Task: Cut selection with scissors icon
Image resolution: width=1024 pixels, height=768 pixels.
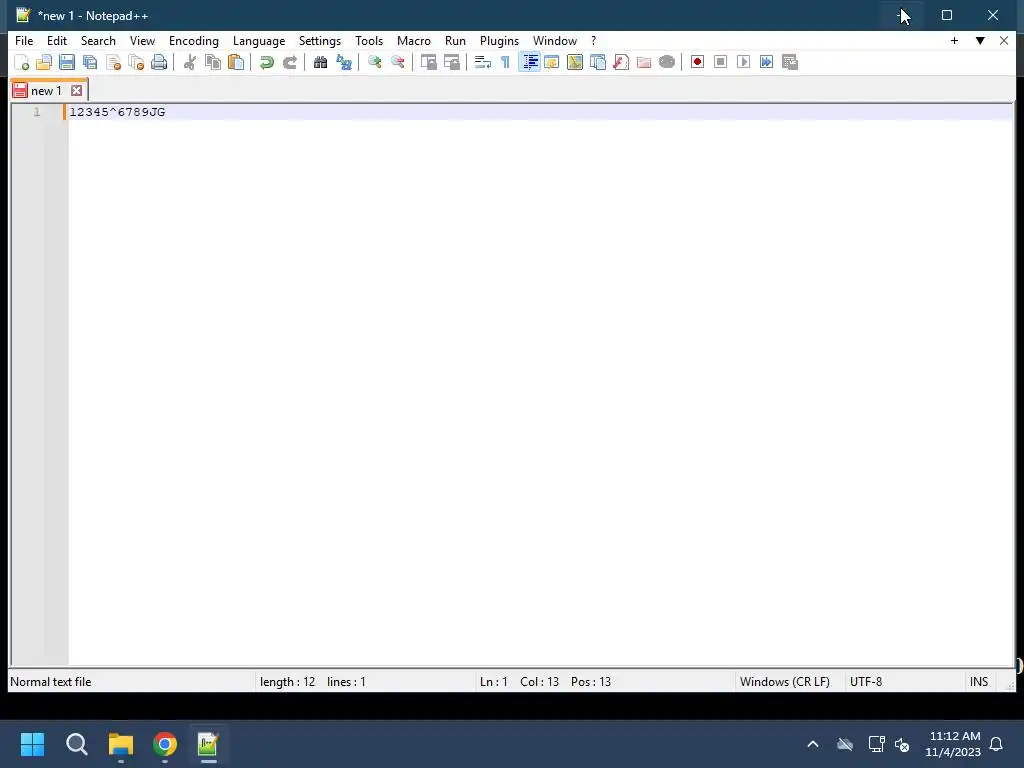Action: (x=189, y=62)
